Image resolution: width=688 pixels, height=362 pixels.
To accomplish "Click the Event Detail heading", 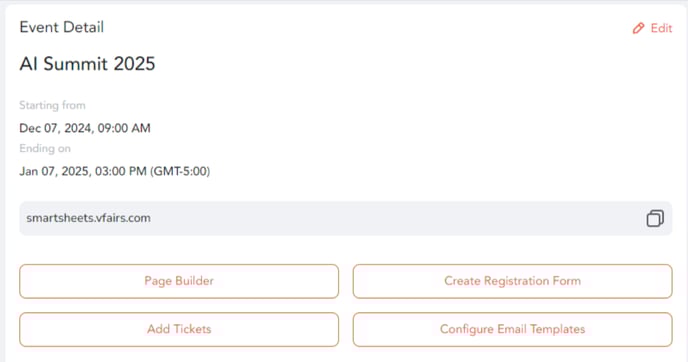I will click(62, 27).
